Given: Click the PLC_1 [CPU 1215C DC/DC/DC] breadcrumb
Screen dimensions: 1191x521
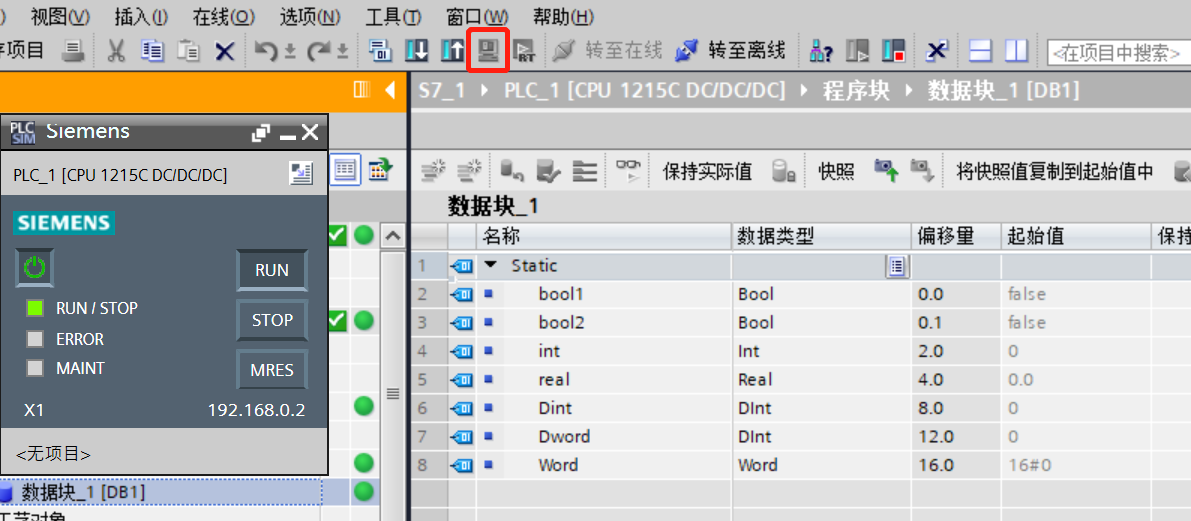Looking at the screenshot, I should [644, 91].
